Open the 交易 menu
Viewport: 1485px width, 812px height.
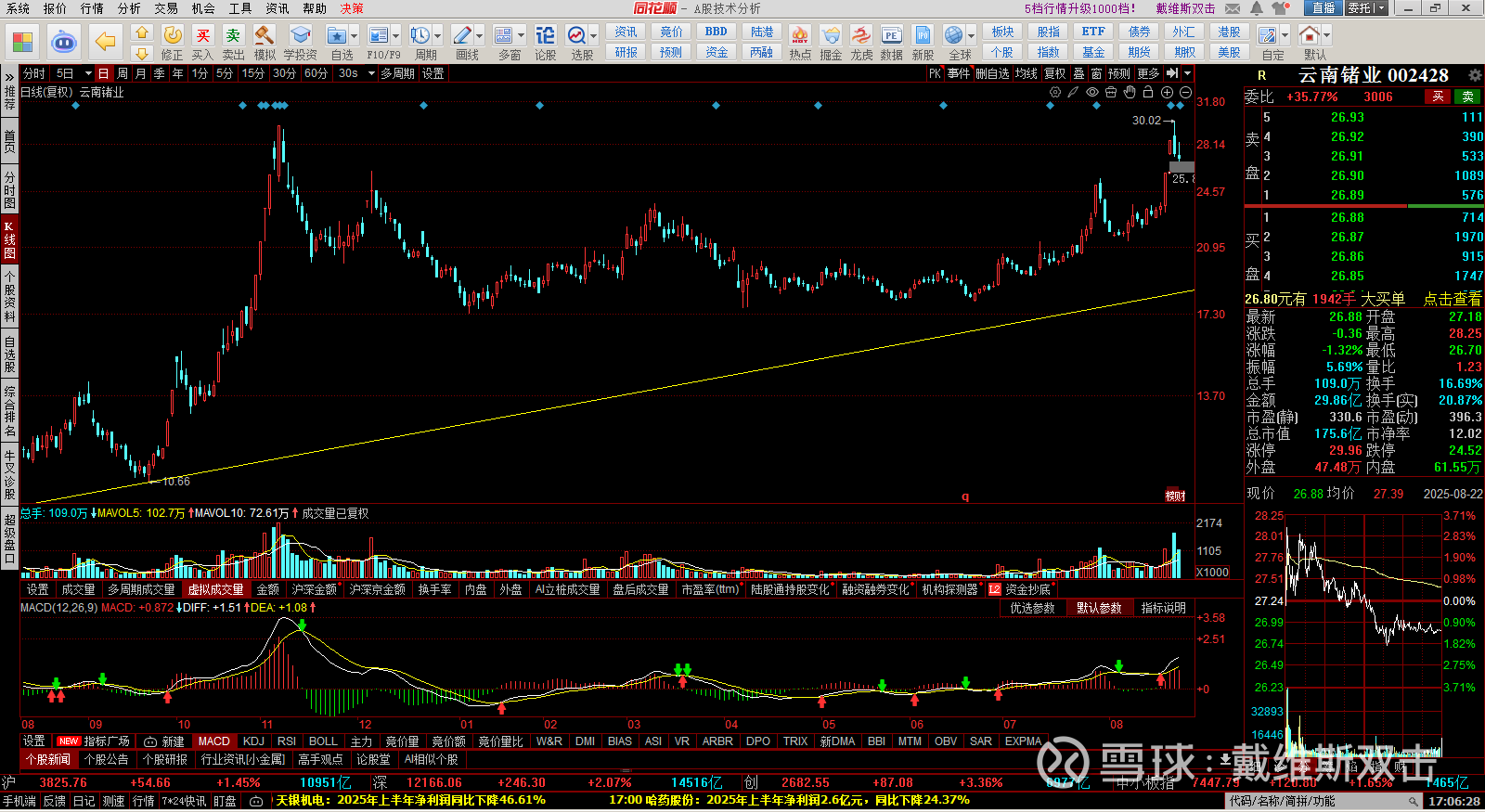(x=166, y=8)
